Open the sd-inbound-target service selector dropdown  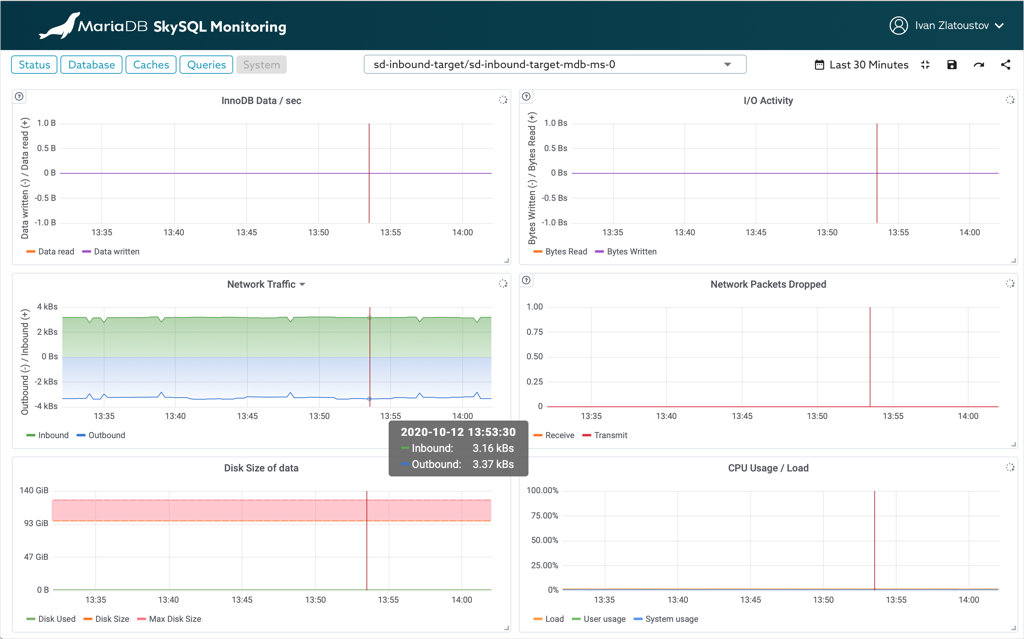[x=554, y=65]
